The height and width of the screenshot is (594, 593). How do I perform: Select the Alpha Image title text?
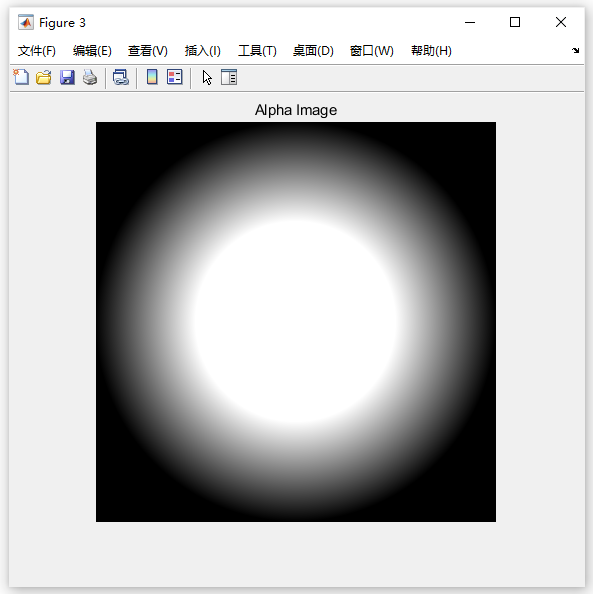coord(296,110)
